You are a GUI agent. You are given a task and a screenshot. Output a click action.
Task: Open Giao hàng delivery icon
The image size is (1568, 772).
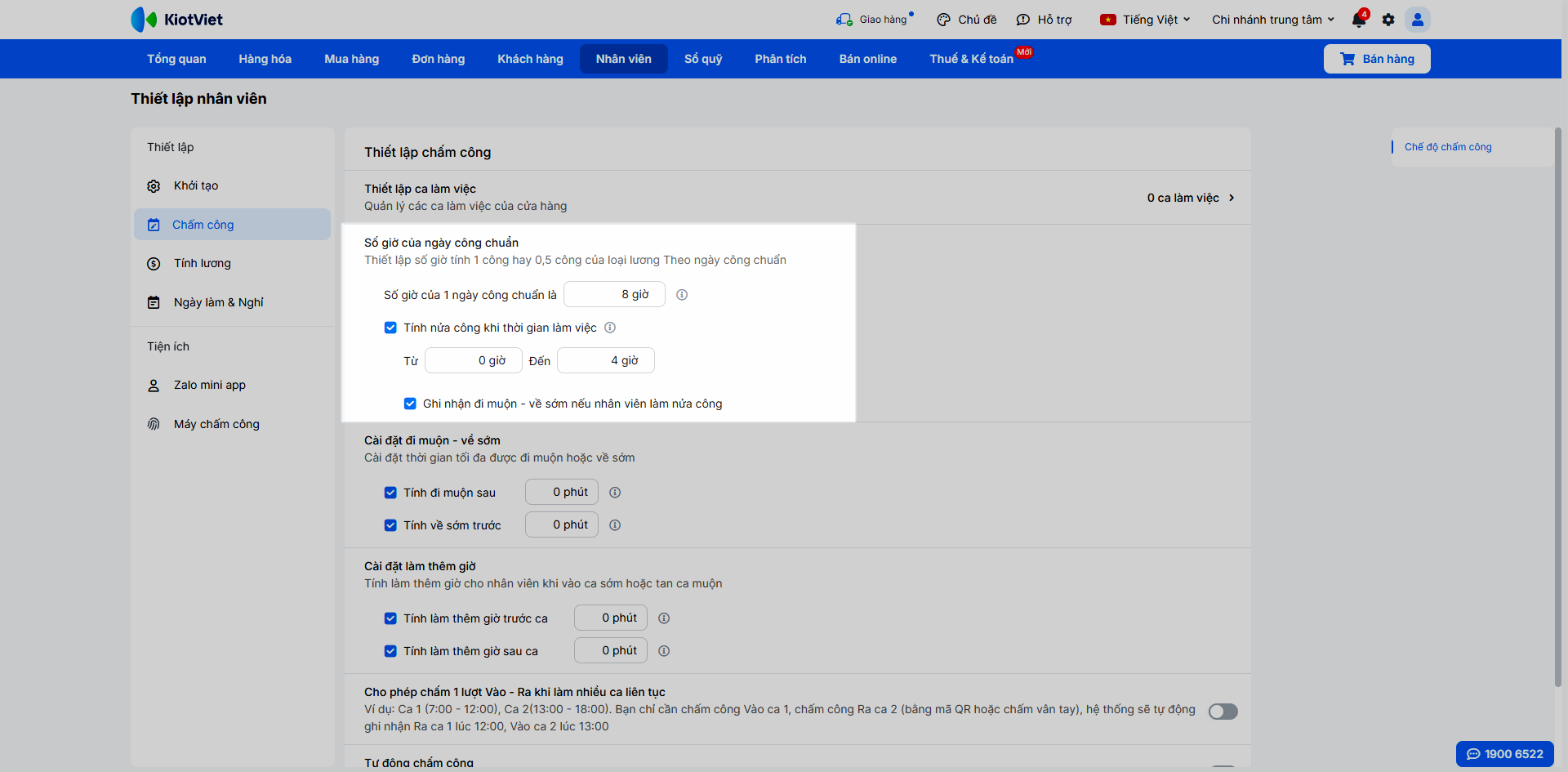(x=844, y=20)
